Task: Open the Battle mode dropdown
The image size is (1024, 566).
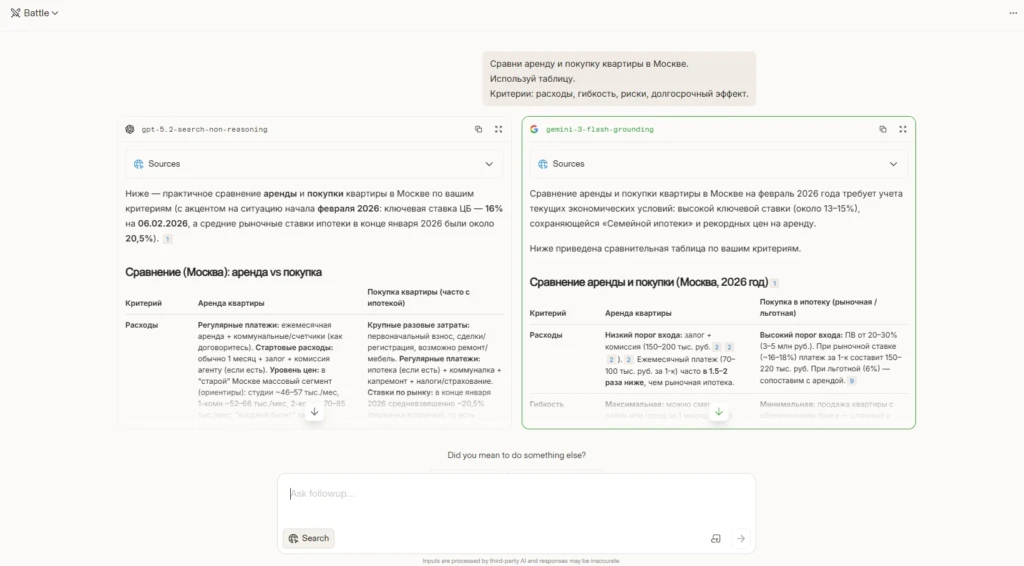Action: (35, 12)
